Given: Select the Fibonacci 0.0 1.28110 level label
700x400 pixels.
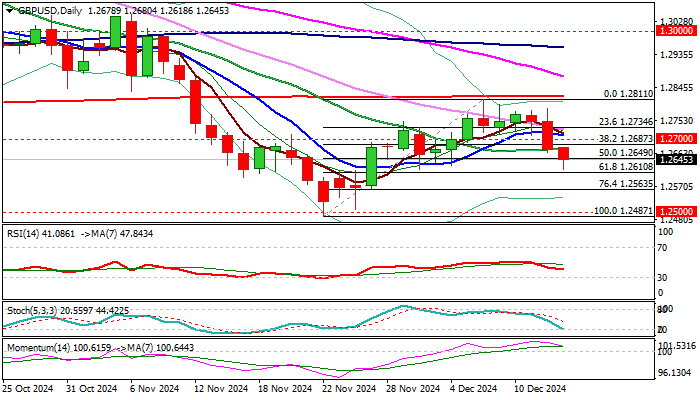Looking at the screenshot, I should [629, 94].
